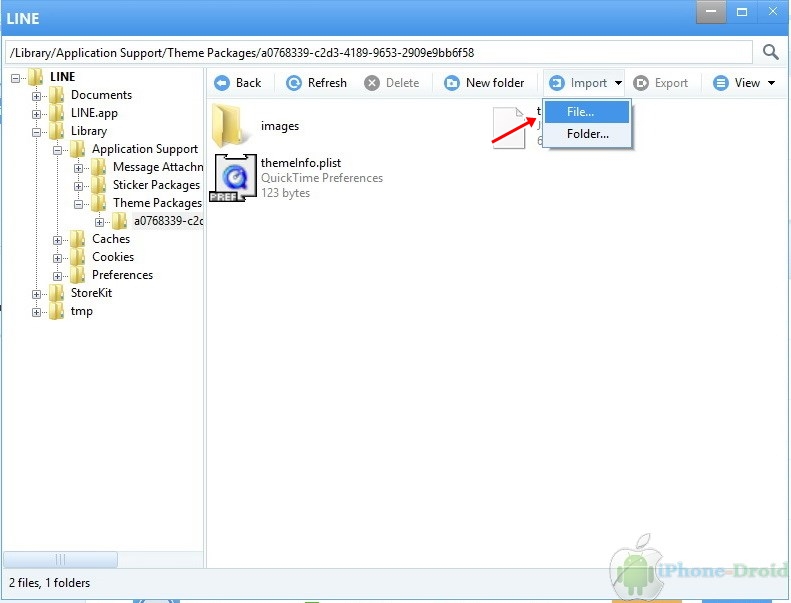Click the Preferences tree label
The image size is (791, 603).
tap(122, 275)
